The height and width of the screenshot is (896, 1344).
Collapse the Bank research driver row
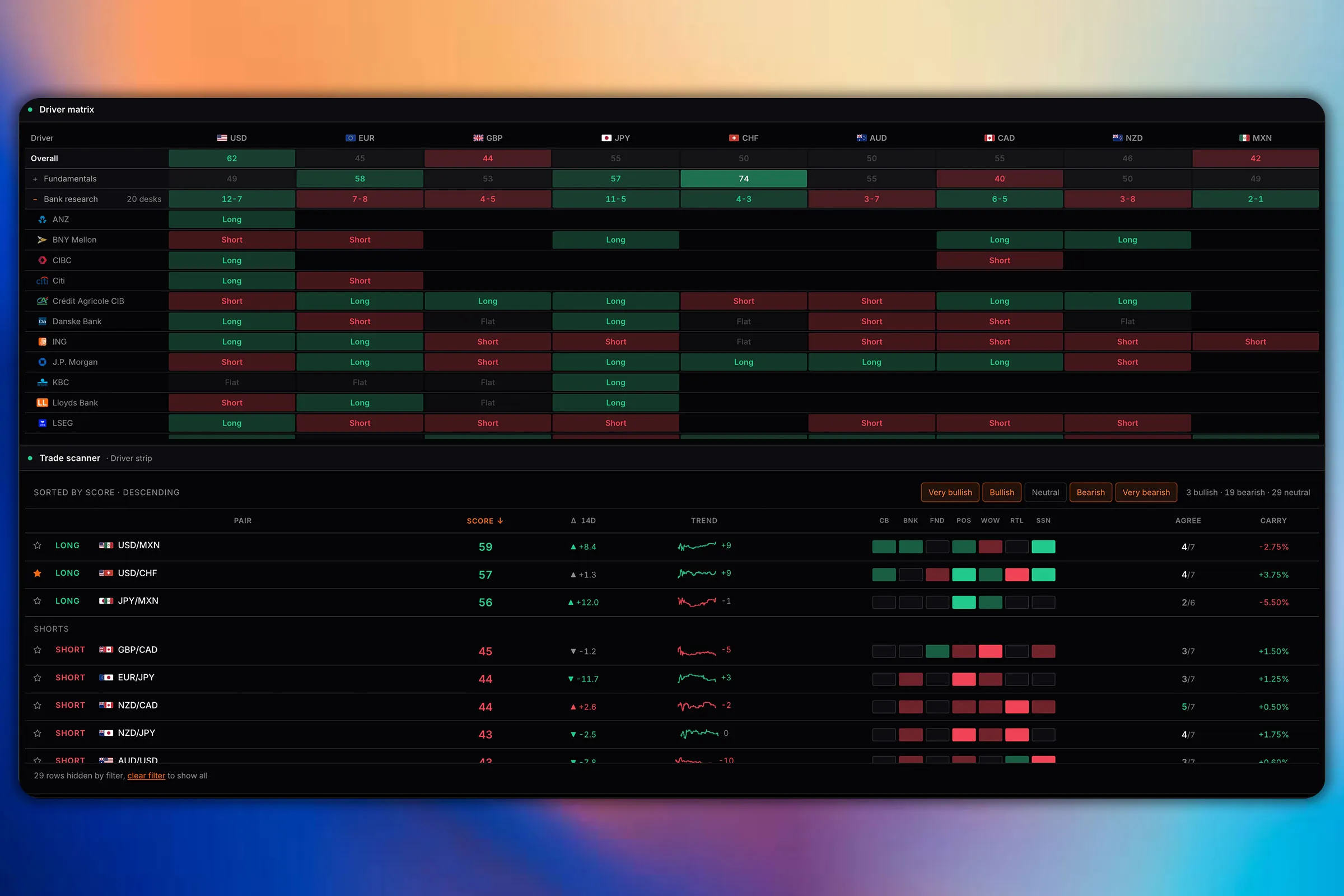click(35, 199)
